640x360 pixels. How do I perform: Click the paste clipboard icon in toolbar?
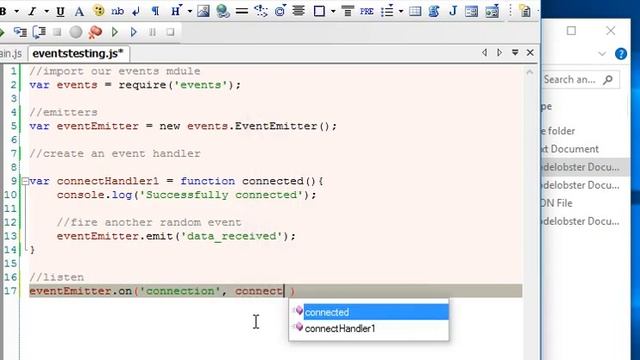[525, 11]
